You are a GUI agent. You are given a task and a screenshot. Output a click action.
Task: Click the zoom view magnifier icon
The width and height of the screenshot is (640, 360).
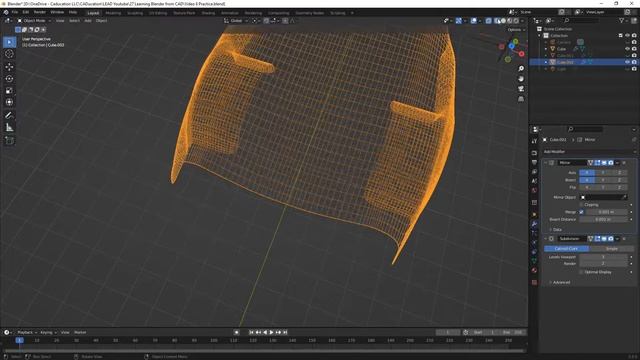521,69
